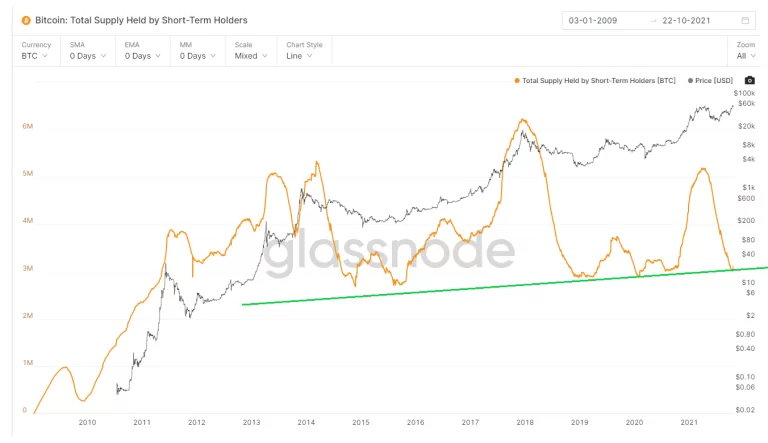The width and height of the screenshot is (768, 443).
Task: Expand the SMA 0 Days dropdown
Action: 87,51
